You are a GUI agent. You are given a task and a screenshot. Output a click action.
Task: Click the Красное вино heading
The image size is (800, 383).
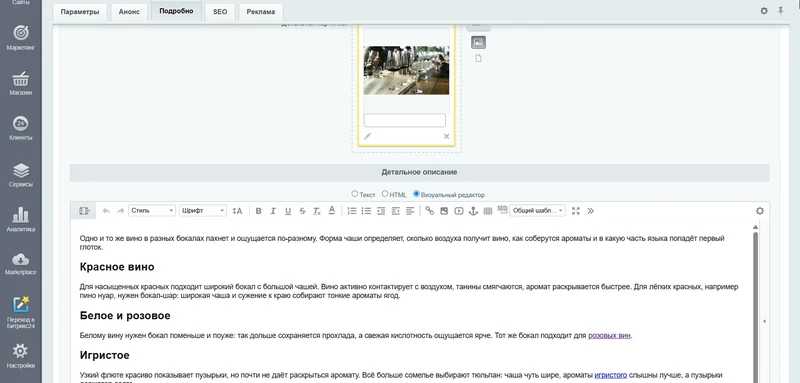(117, 267)
